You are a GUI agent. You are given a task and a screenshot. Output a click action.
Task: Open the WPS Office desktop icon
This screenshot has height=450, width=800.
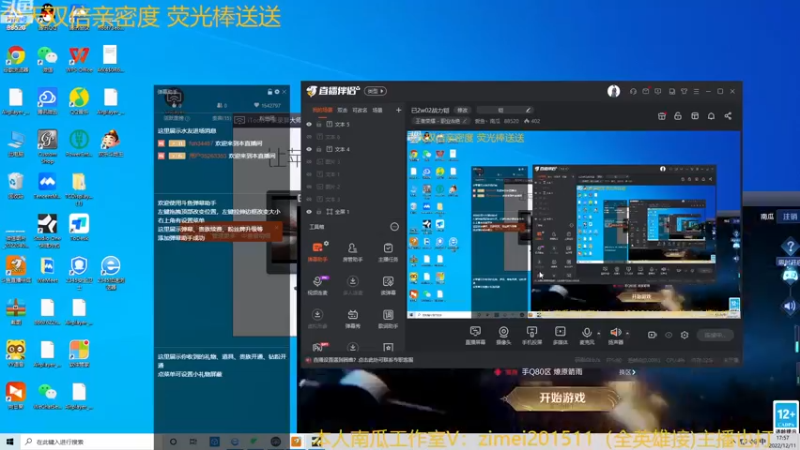(79, 59)
